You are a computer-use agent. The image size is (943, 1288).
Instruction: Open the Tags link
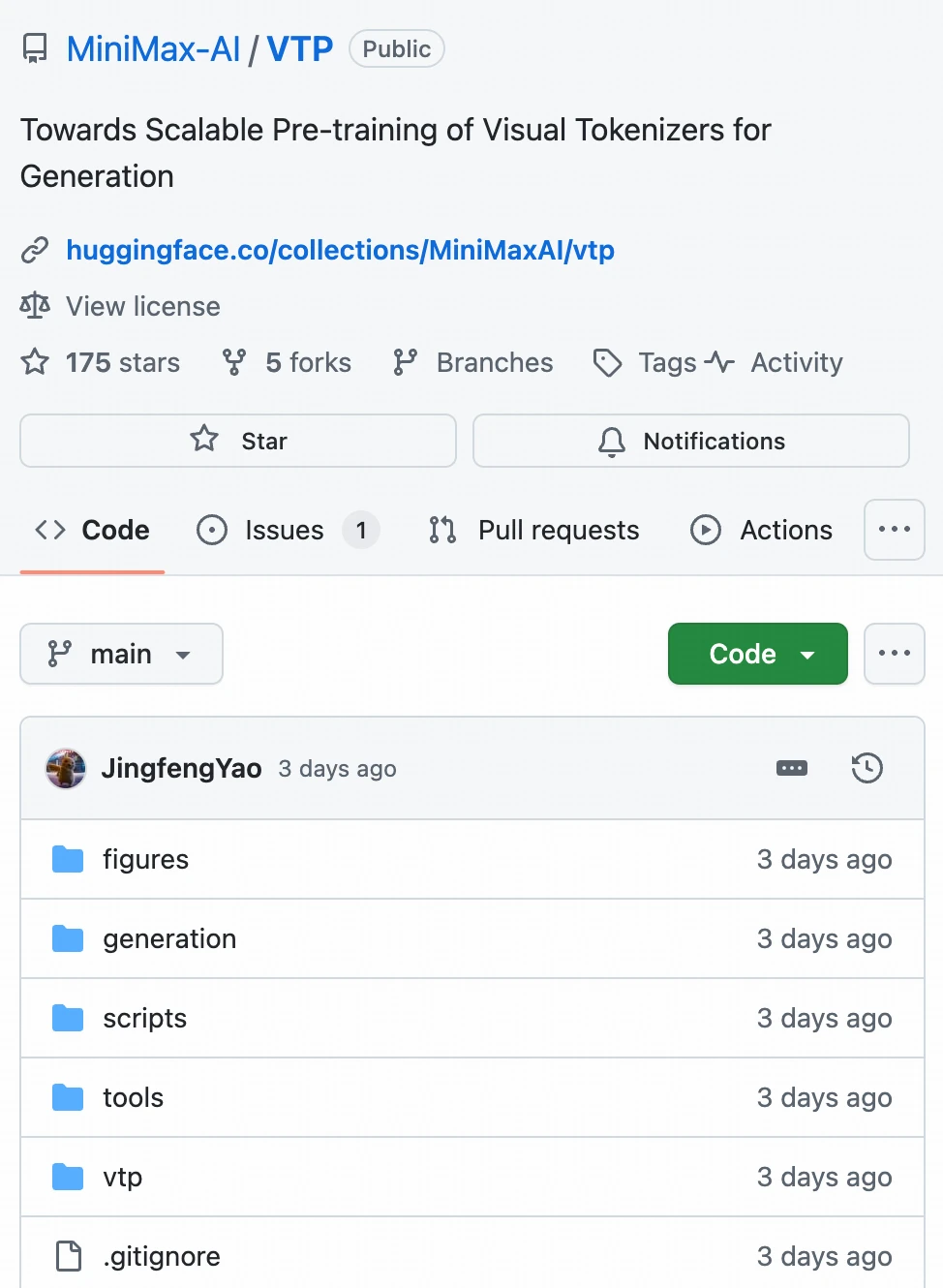coord(667,362)
